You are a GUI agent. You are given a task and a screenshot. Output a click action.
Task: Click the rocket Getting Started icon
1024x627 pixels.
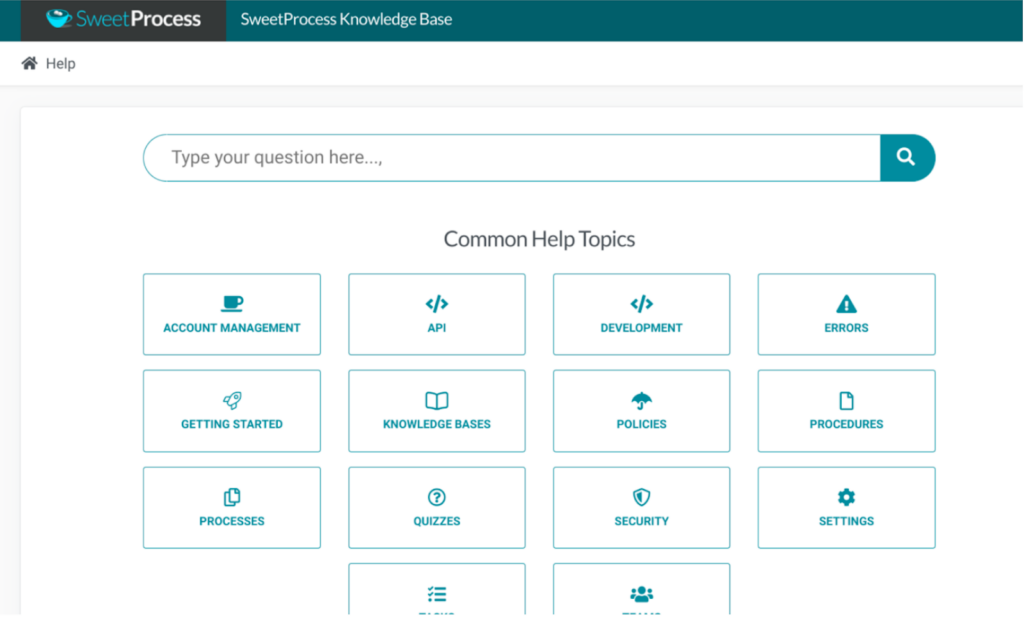point(232,400)
